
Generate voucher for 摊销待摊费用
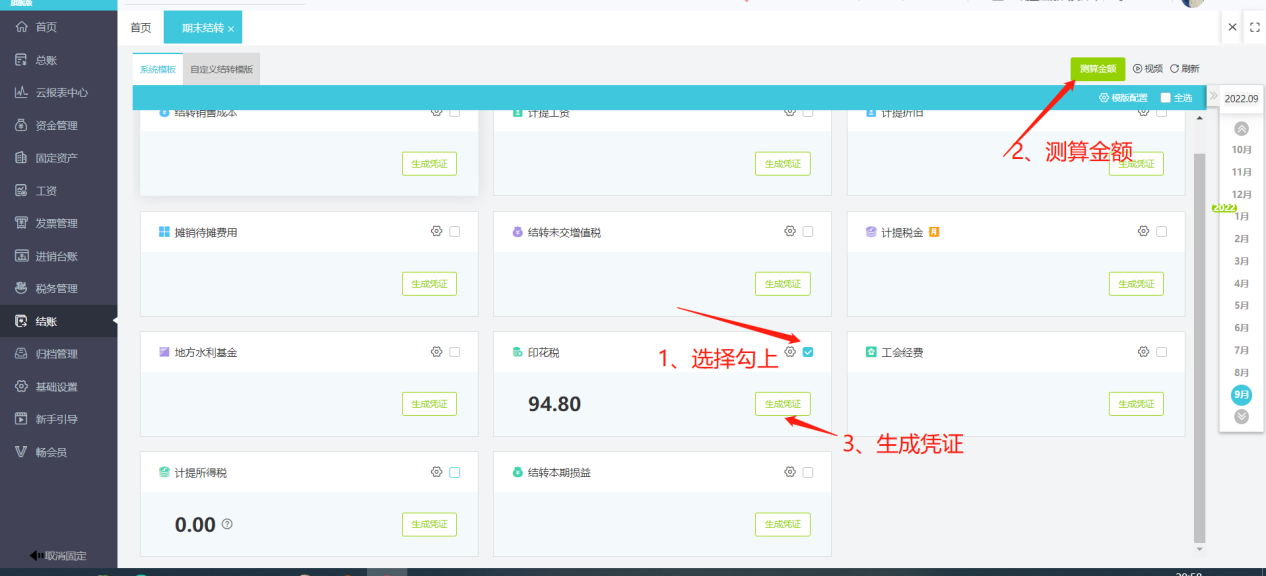coord(430,284)
